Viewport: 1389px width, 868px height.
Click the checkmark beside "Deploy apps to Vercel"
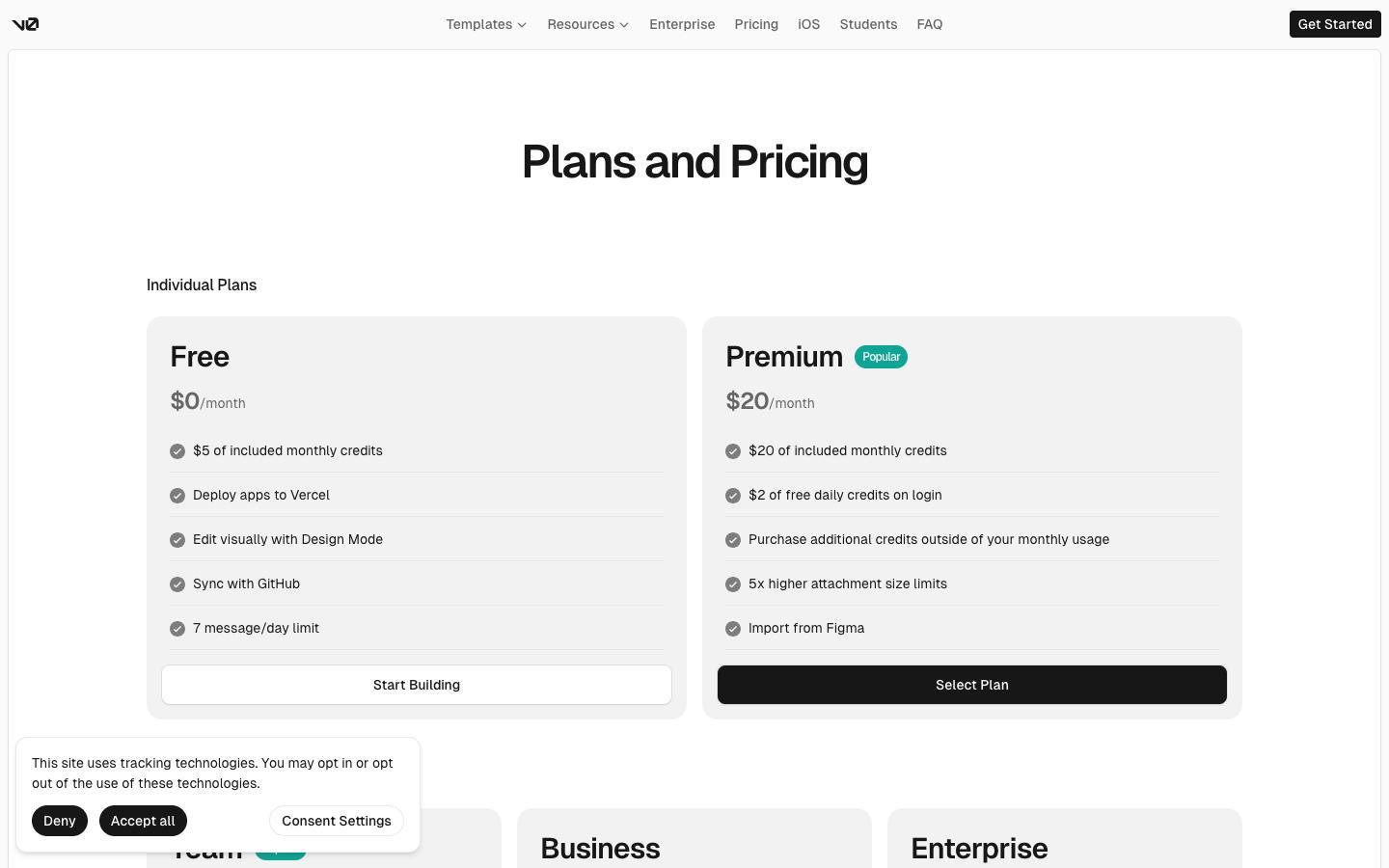click(177, 495)
